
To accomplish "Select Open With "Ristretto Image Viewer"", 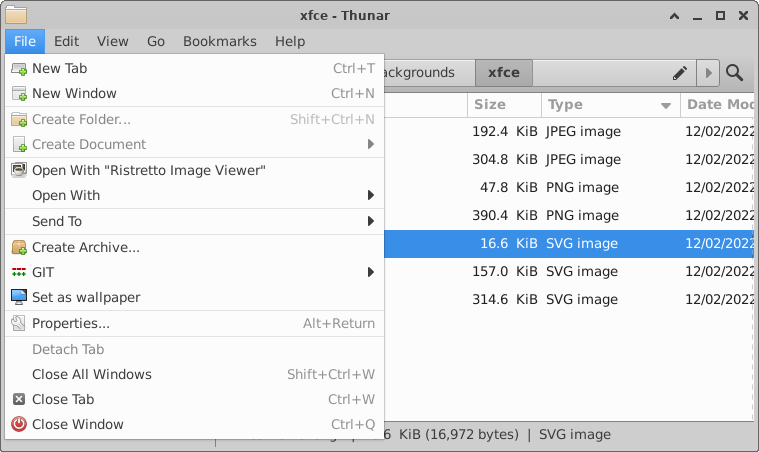I will (x=194, y=170).
